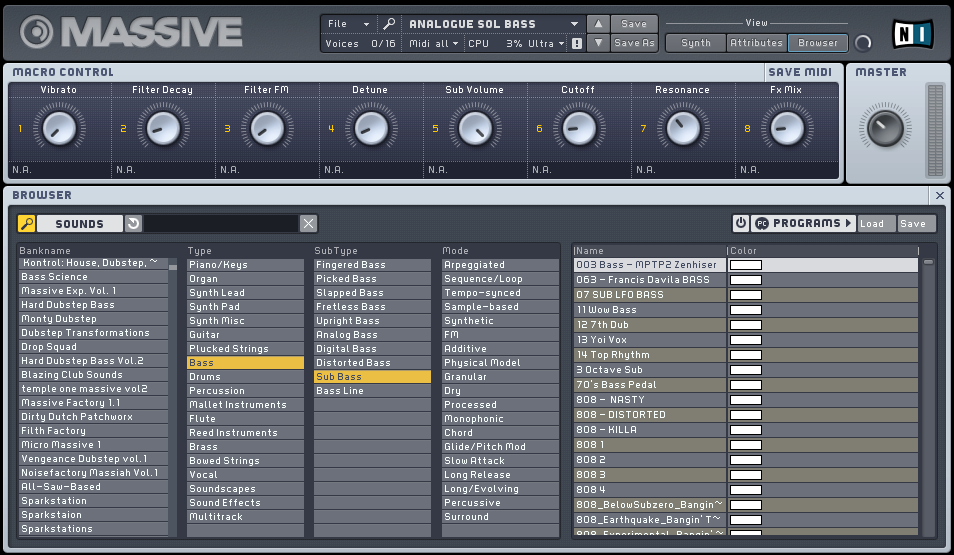Select the Bass Science bank

pos(93,277)
